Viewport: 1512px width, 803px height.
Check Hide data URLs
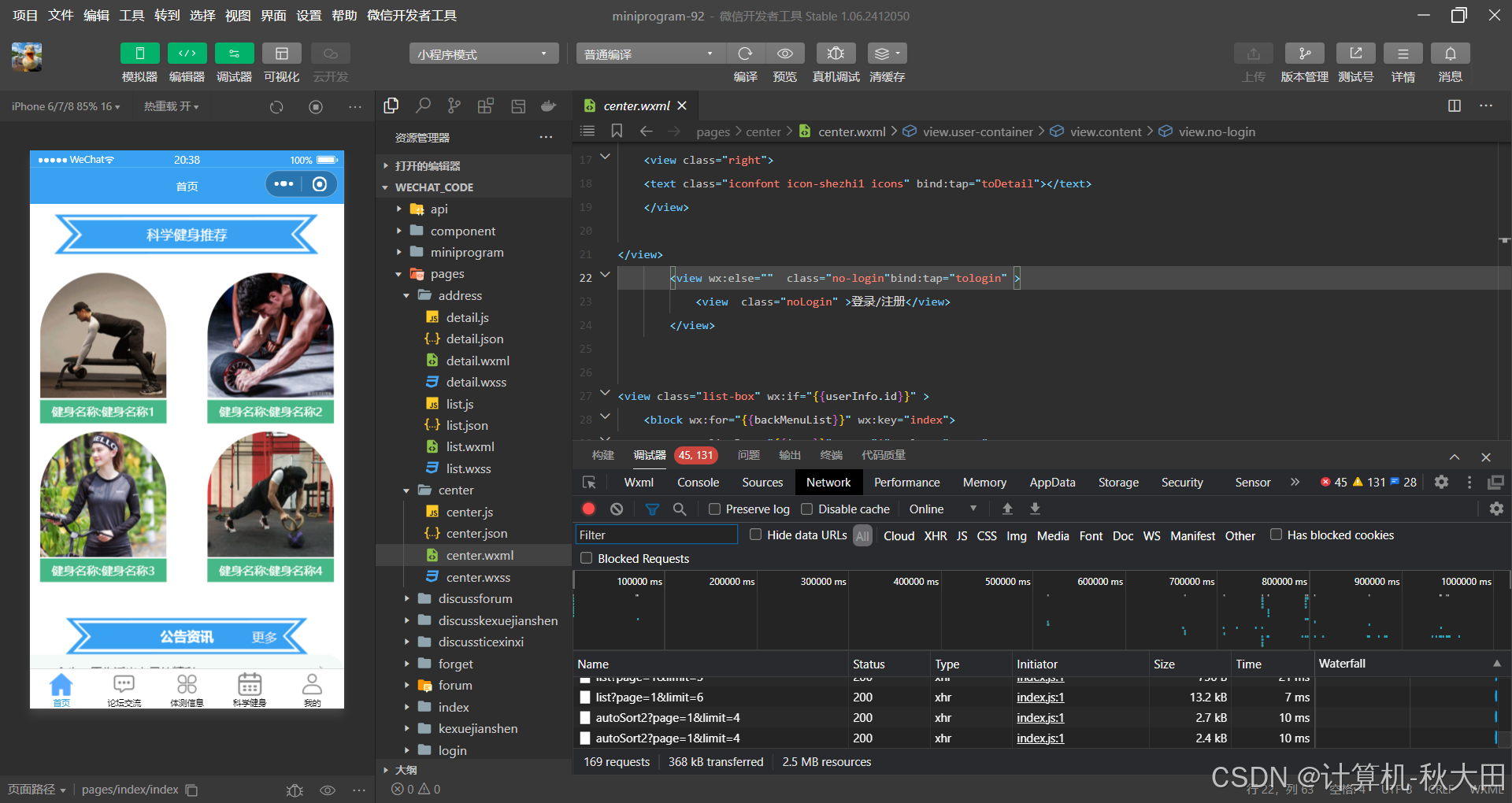click(756, 535)
